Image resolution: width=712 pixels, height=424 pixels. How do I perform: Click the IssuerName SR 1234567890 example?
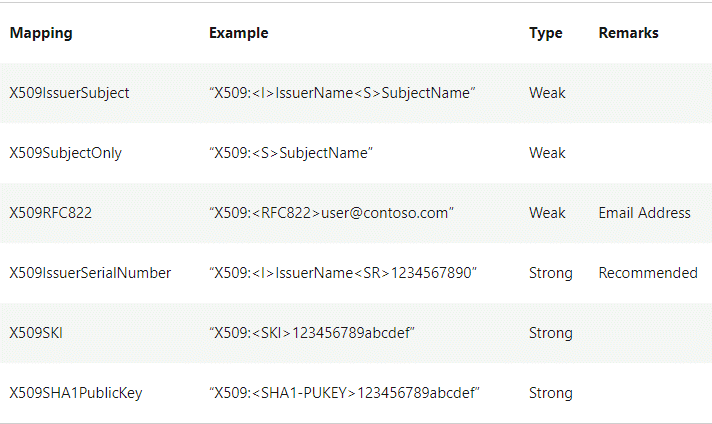343,273
